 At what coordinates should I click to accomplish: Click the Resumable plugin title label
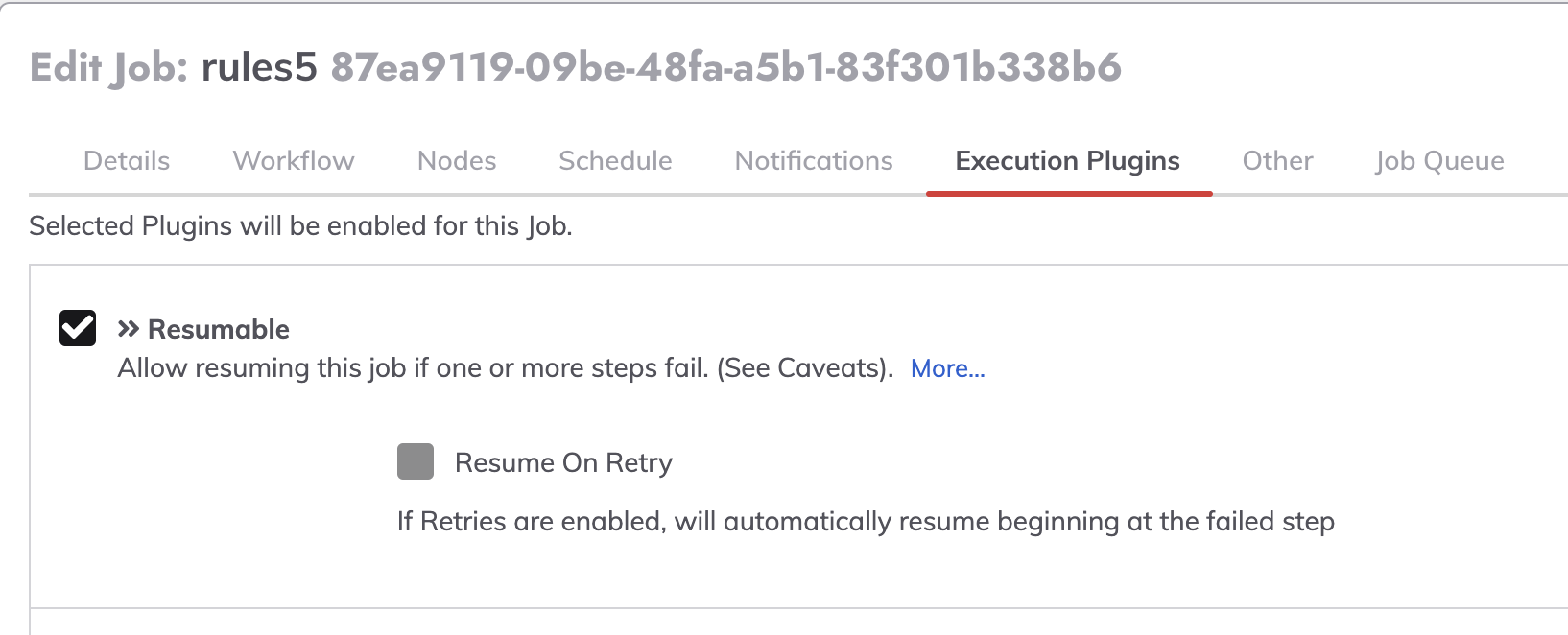[x=219, y=329]
